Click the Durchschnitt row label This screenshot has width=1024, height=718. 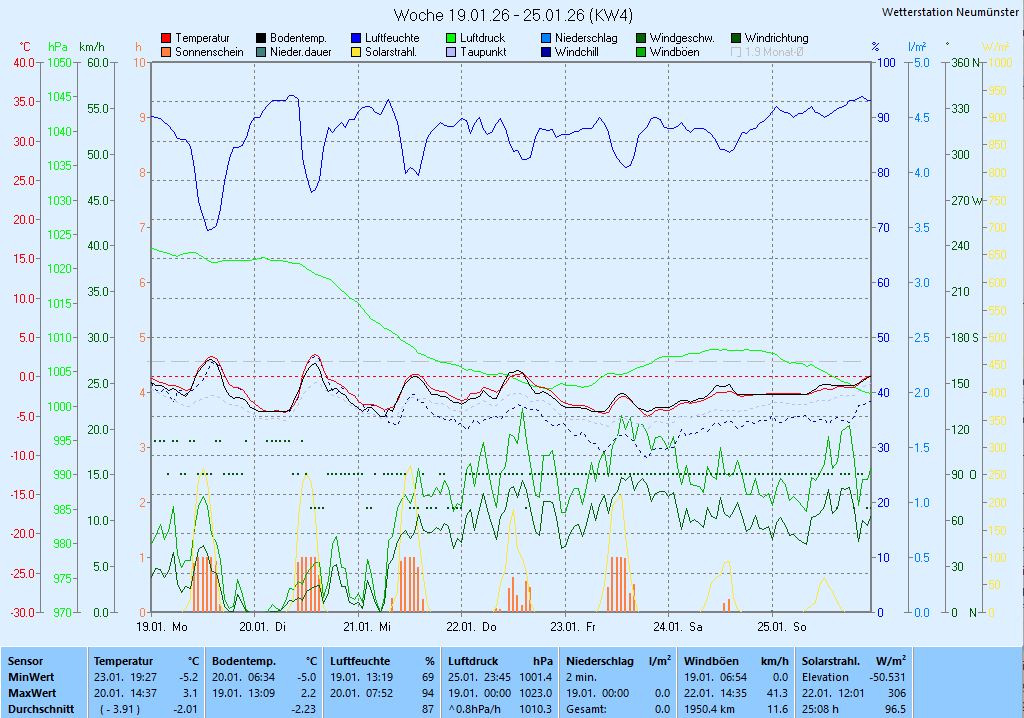point(39,709)
